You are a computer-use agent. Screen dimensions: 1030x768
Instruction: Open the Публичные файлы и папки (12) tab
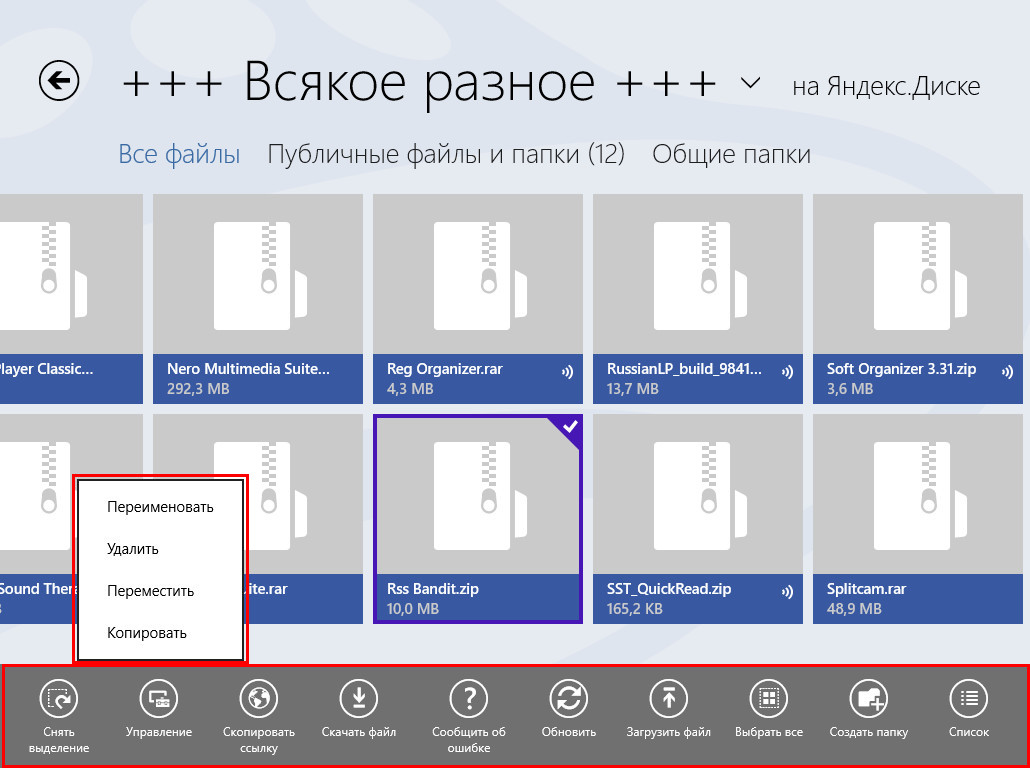click(446, 154)
